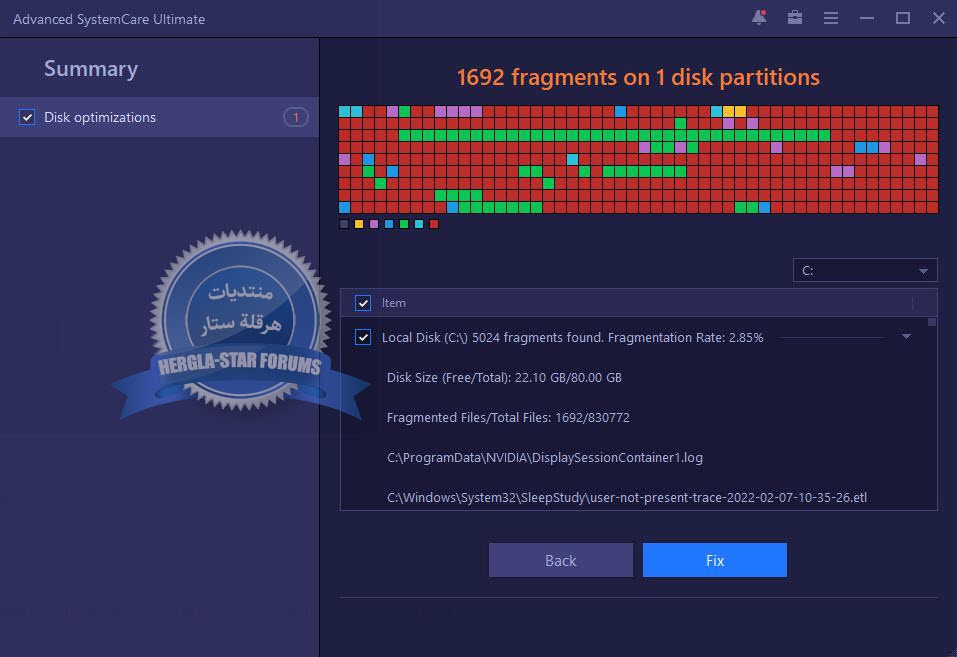Screen dimensions: 957x657
Task: Maximize the Advanced SystemCare window
Action: (903, 18)
